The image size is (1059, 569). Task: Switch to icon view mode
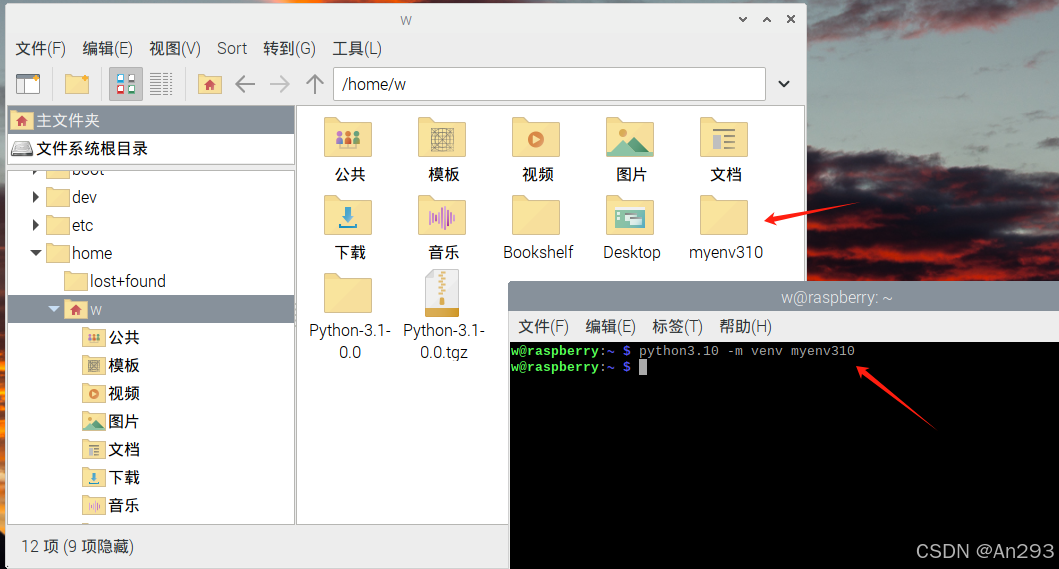click(x=126, y=84)
